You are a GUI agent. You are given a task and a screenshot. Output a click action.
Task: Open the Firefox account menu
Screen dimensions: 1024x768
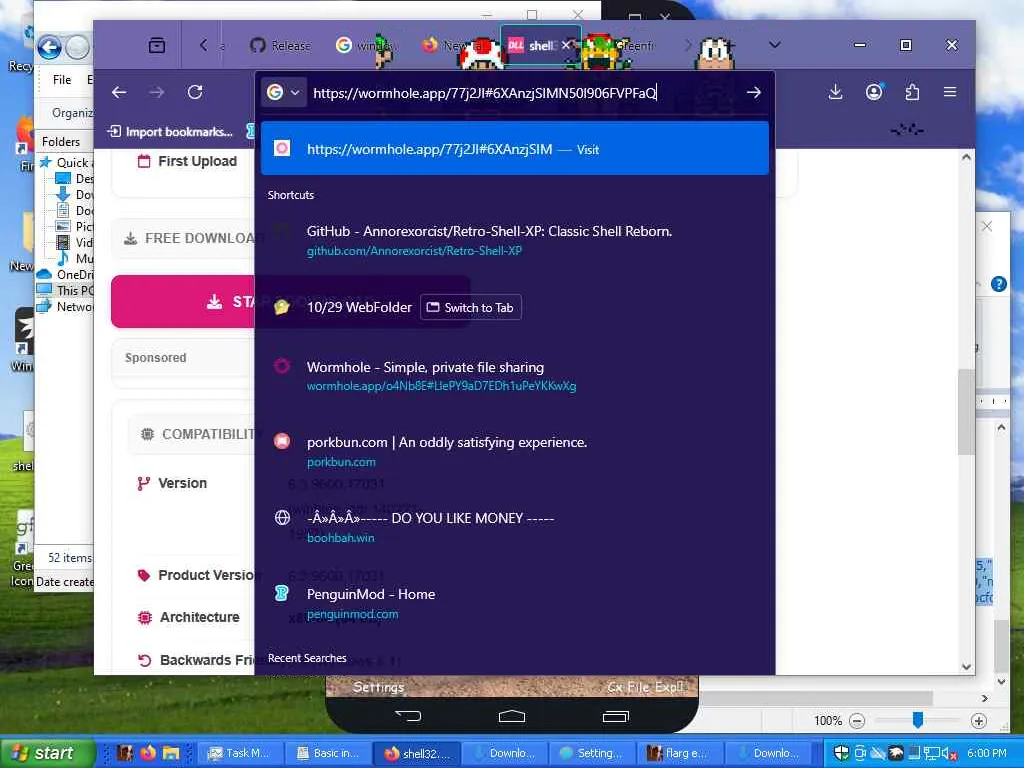coord(874,93)
